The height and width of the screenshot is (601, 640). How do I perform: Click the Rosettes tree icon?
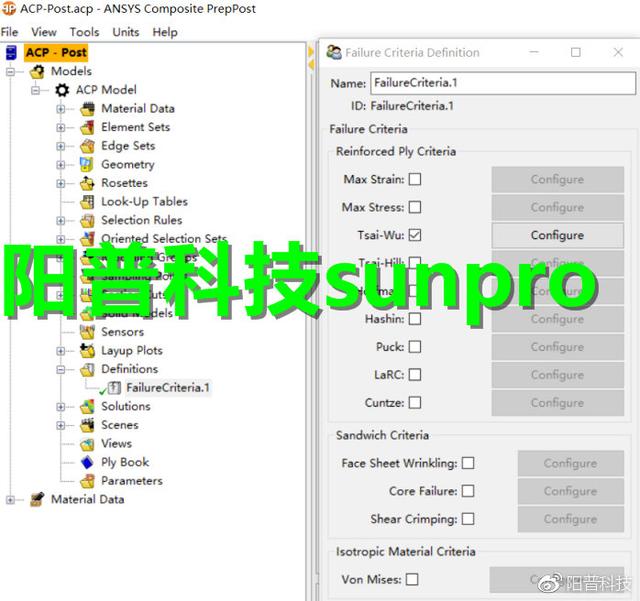coord(87,184)
